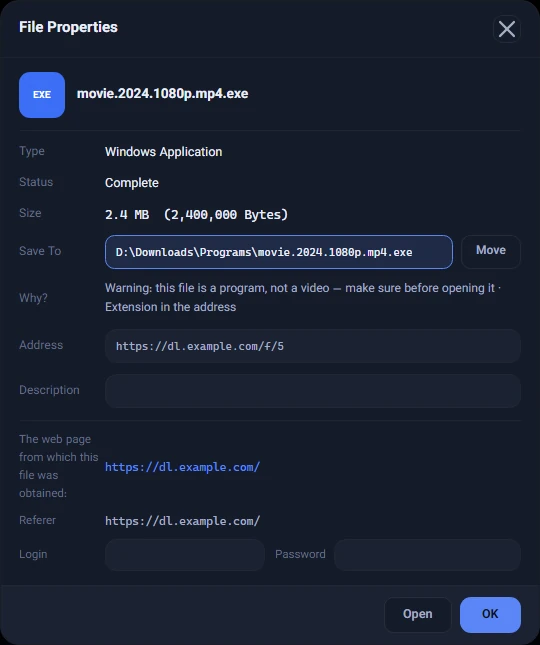Click the 'Description' label
Screen dimensions: 540x645
click(x=49, y=390)
